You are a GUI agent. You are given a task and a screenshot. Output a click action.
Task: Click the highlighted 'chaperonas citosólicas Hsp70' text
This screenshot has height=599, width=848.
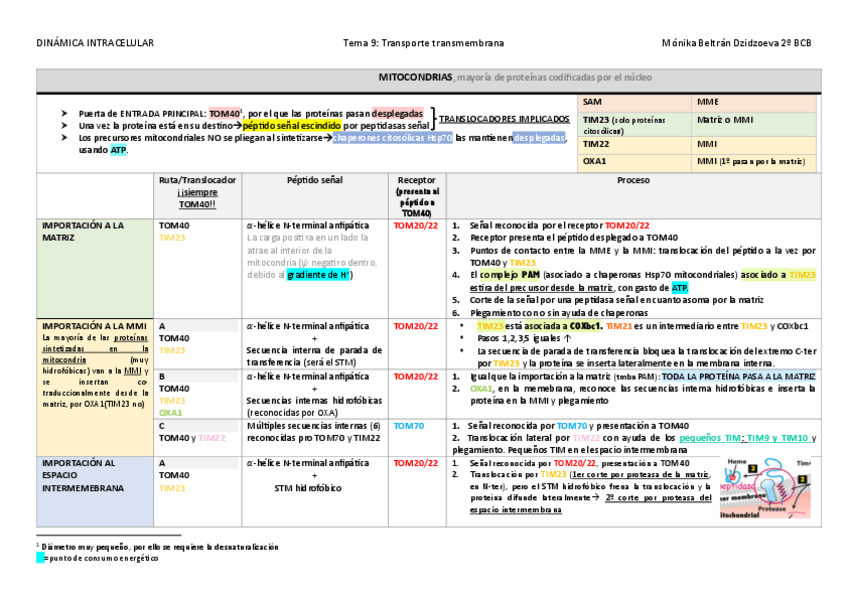392,138
